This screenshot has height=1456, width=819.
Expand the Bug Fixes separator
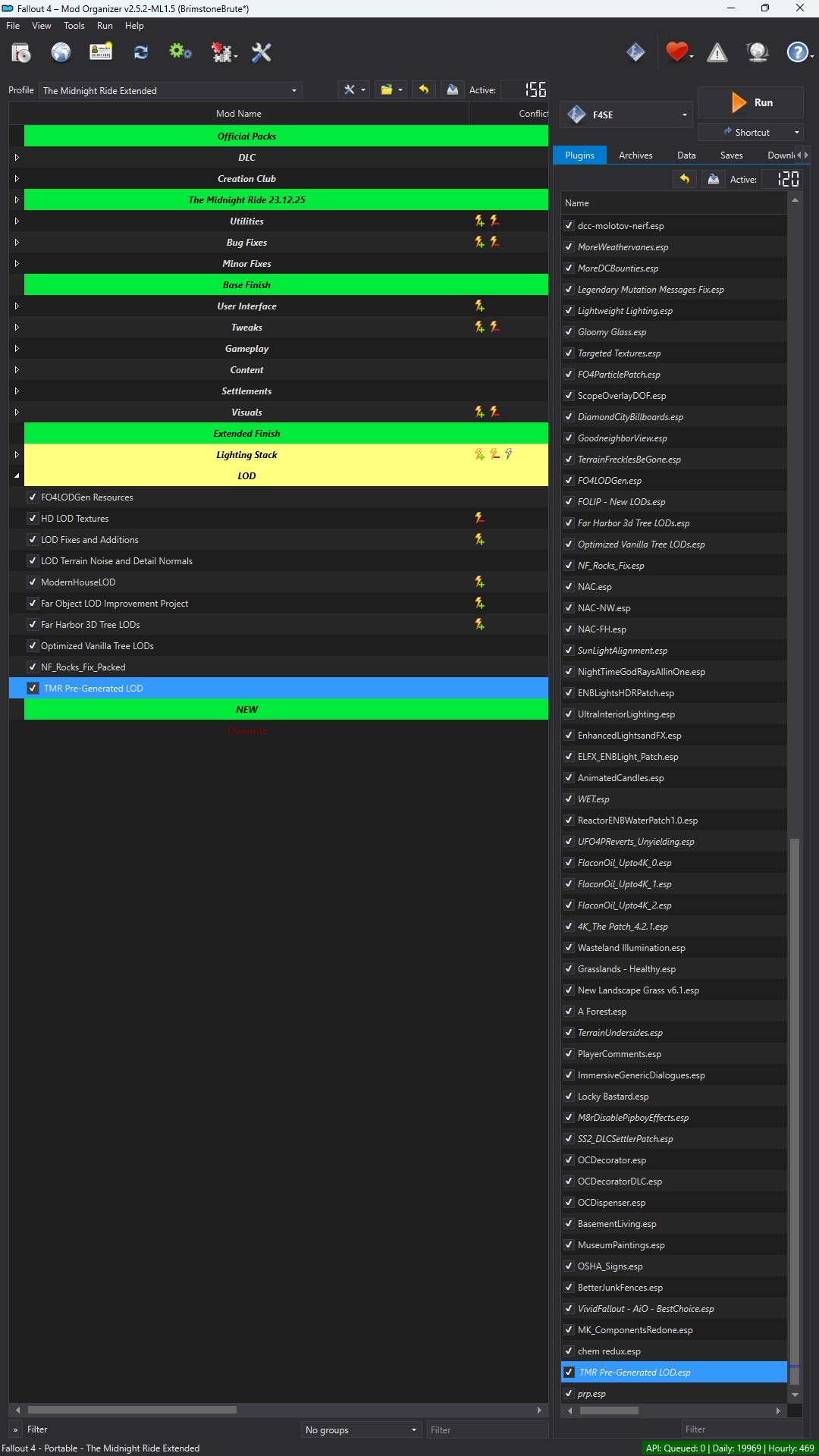[x=17, y=242]
